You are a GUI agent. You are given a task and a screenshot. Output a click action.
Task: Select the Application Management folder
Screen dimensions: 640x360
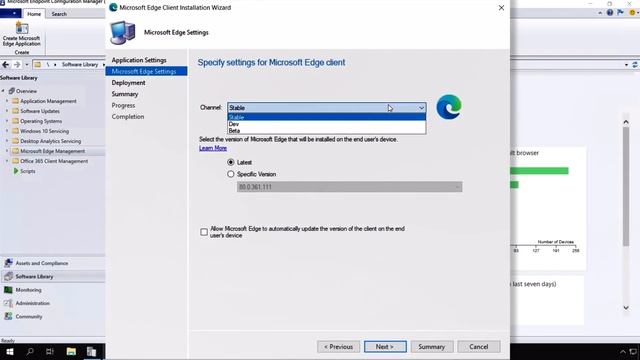coord(48,101)
